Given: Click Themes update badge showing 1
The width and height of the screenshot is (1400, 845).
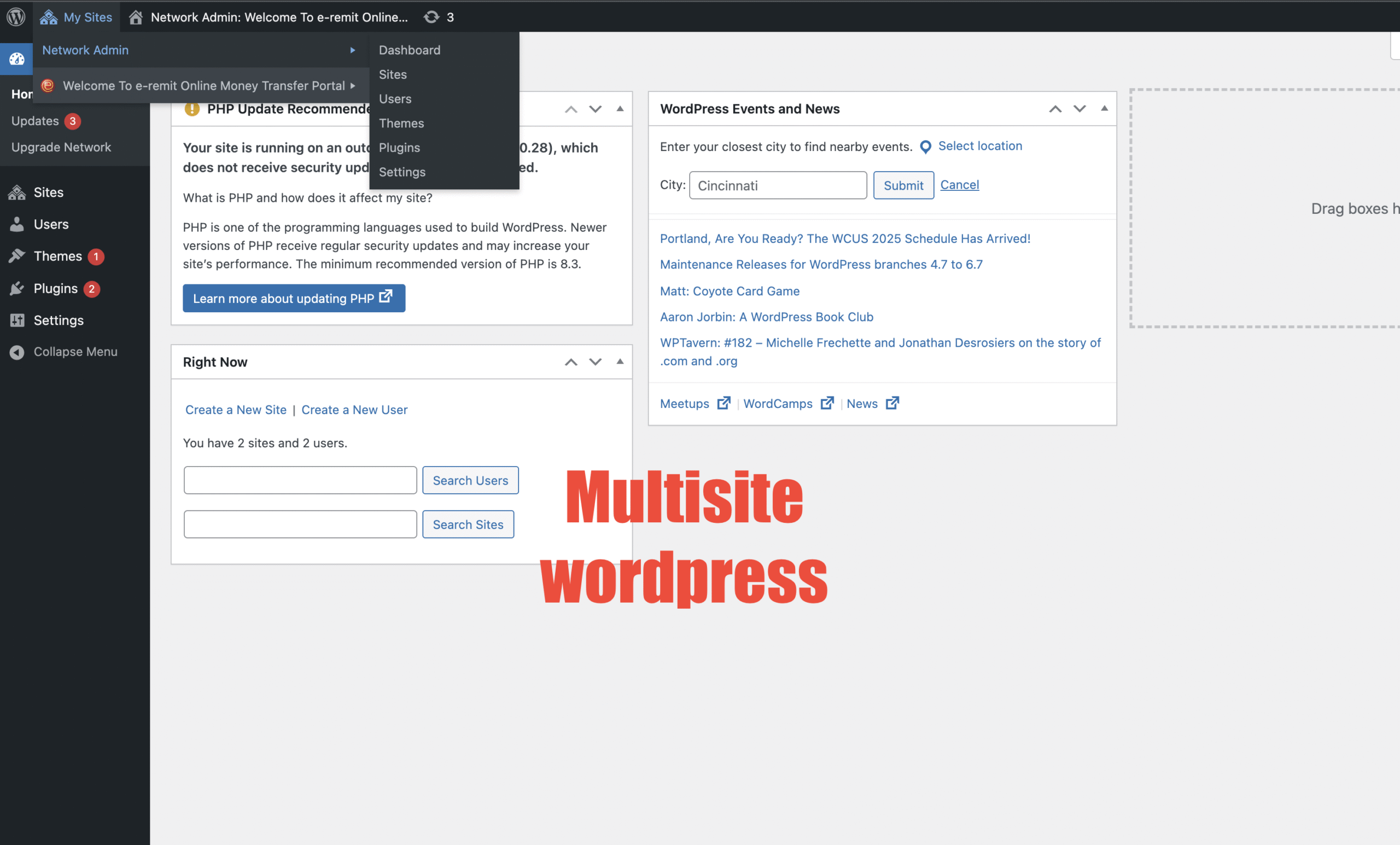Looking at the screenshot, I should [x=96, y=257].
